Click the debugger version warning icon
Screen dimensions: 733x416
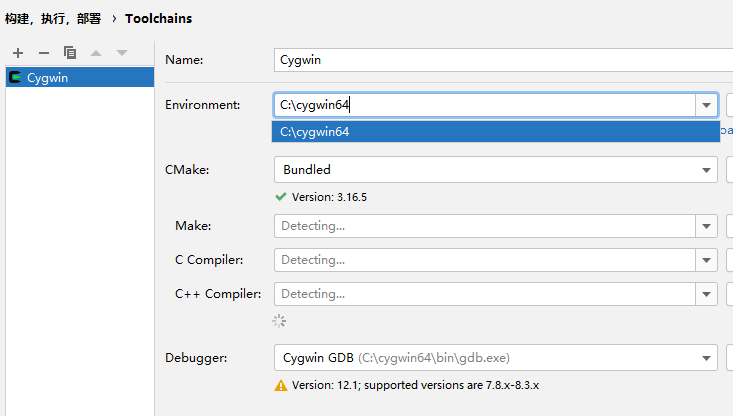click(281, 385)
